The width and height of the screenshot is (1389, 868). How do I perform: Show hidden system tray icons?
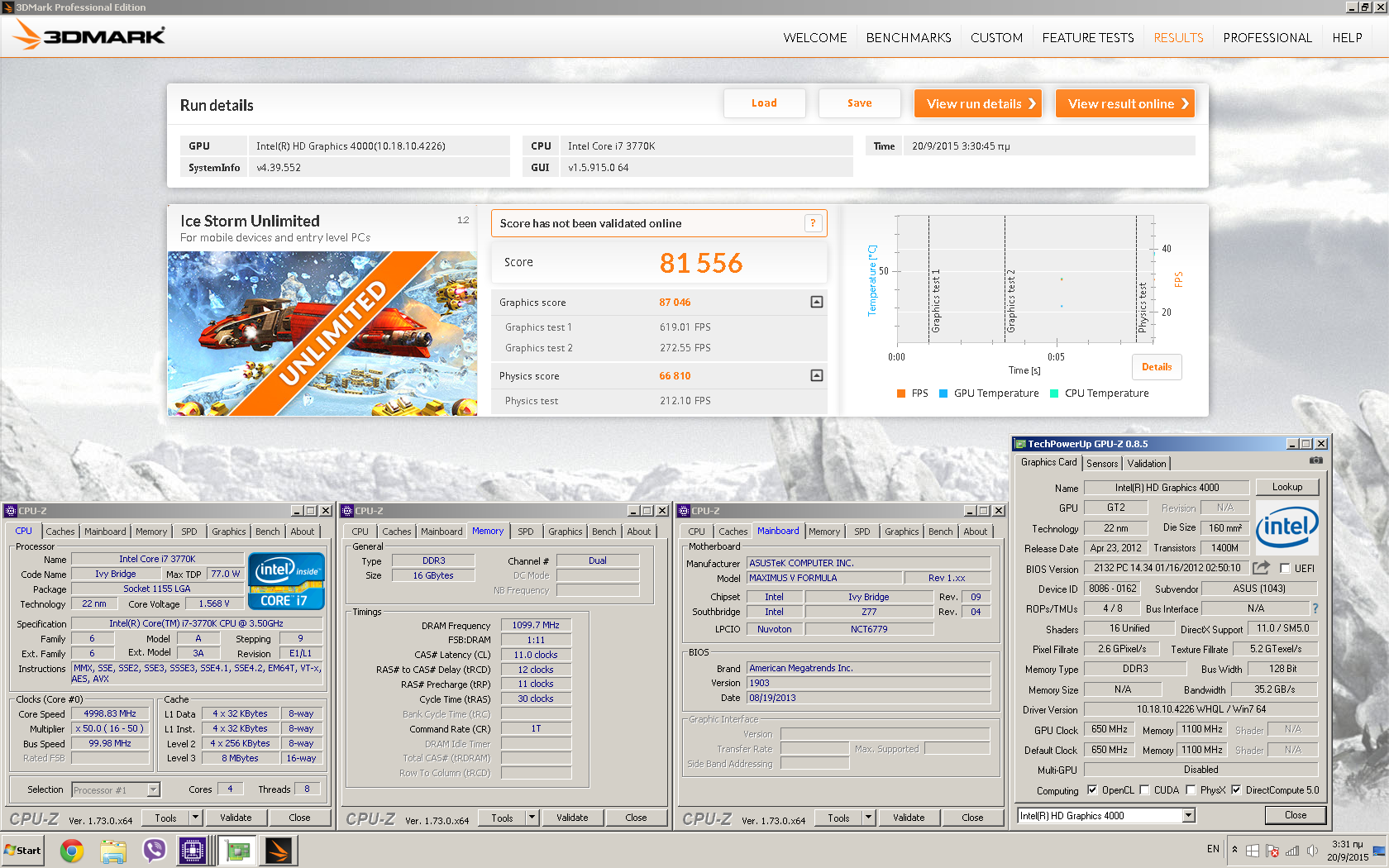coord(1235,850)
